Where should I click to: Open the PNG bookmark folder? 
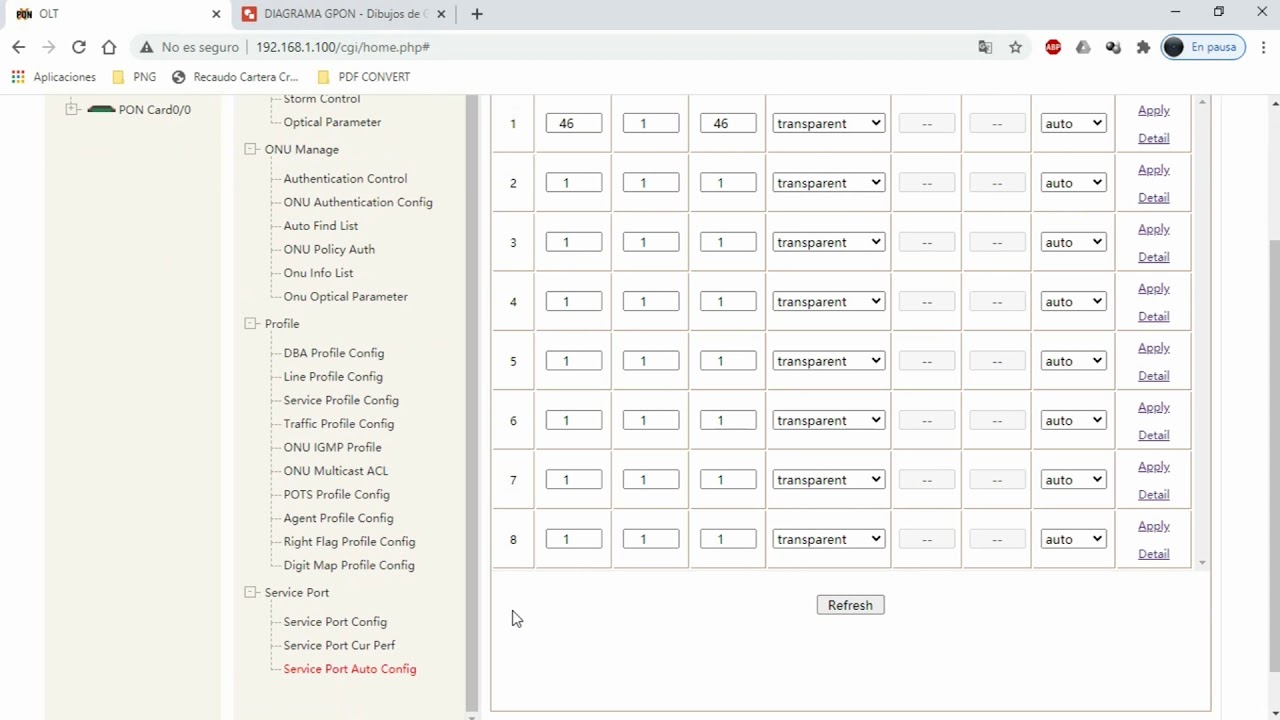[134, 77]
